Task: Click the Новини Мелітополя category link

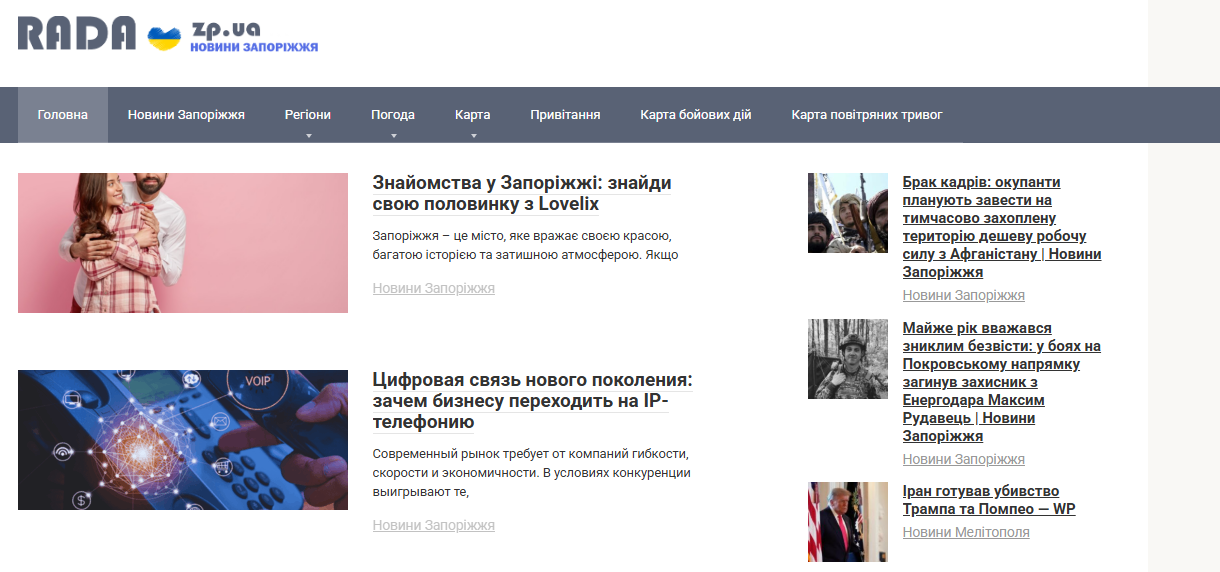Action: tap(966, 532)
